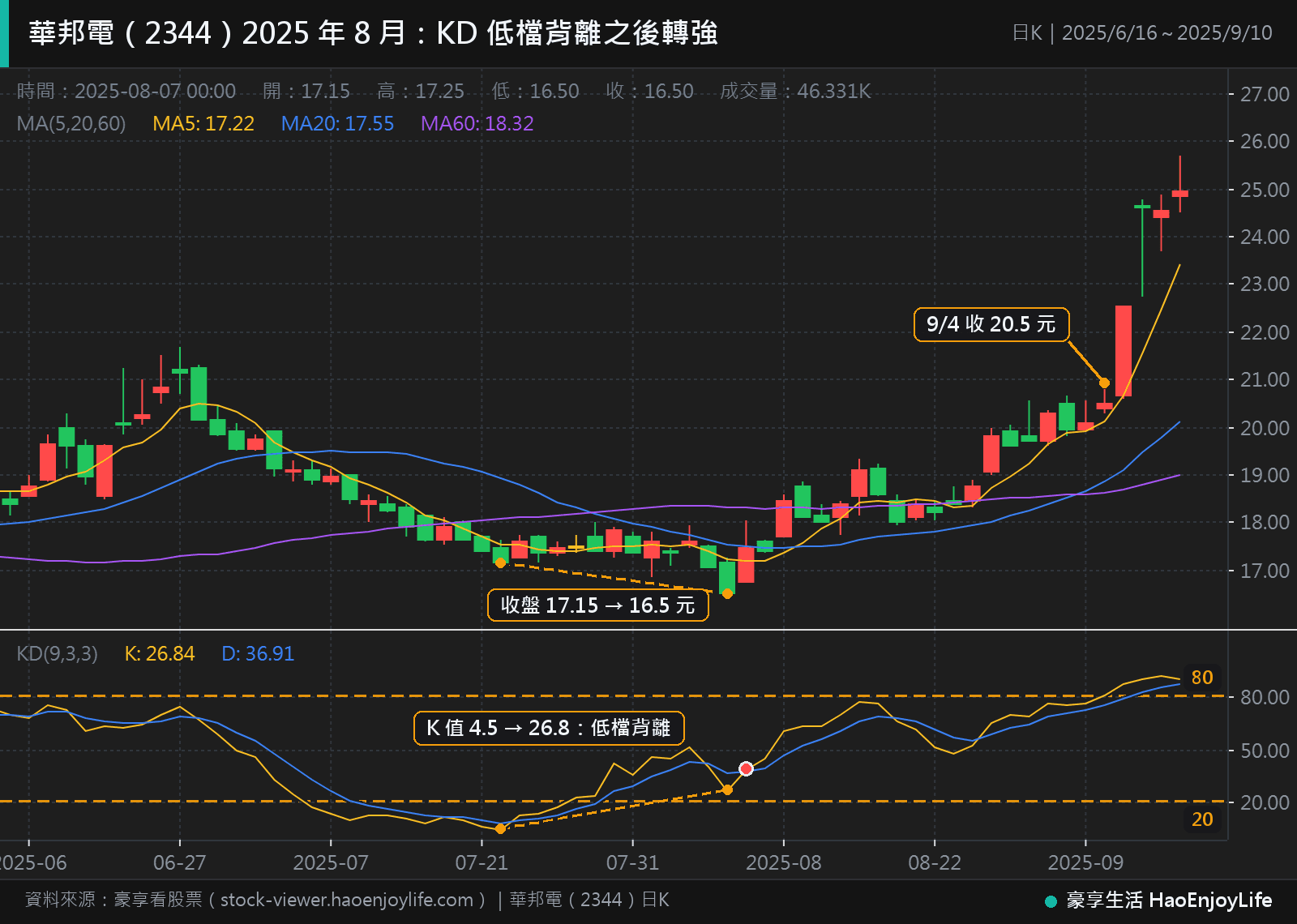Click the 9/4 收 20.5 元 annotation
The height and width of the screenshot is (924, 1297).
coord(991,324)
